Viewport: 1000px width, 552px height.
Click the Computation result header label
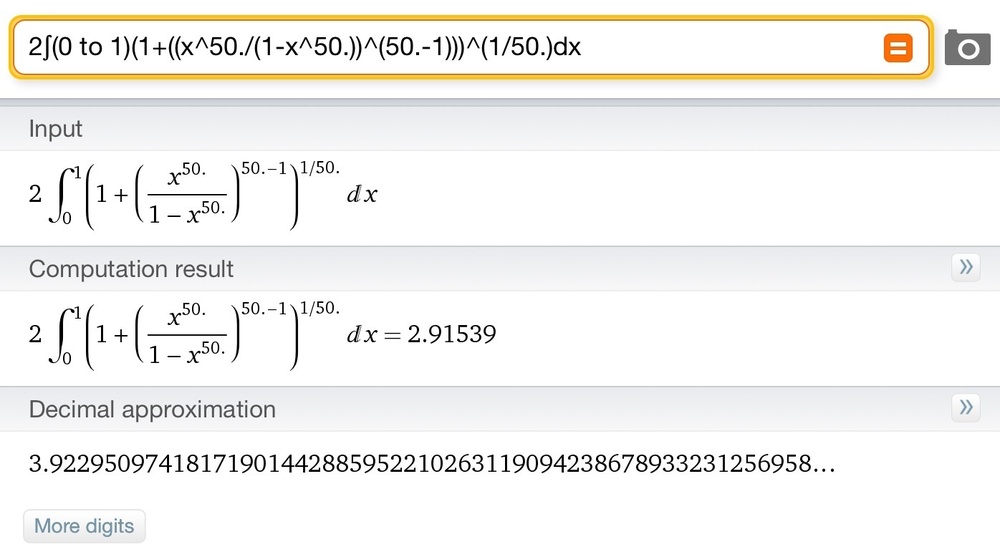pyautogui.click(x=131, y=269)
